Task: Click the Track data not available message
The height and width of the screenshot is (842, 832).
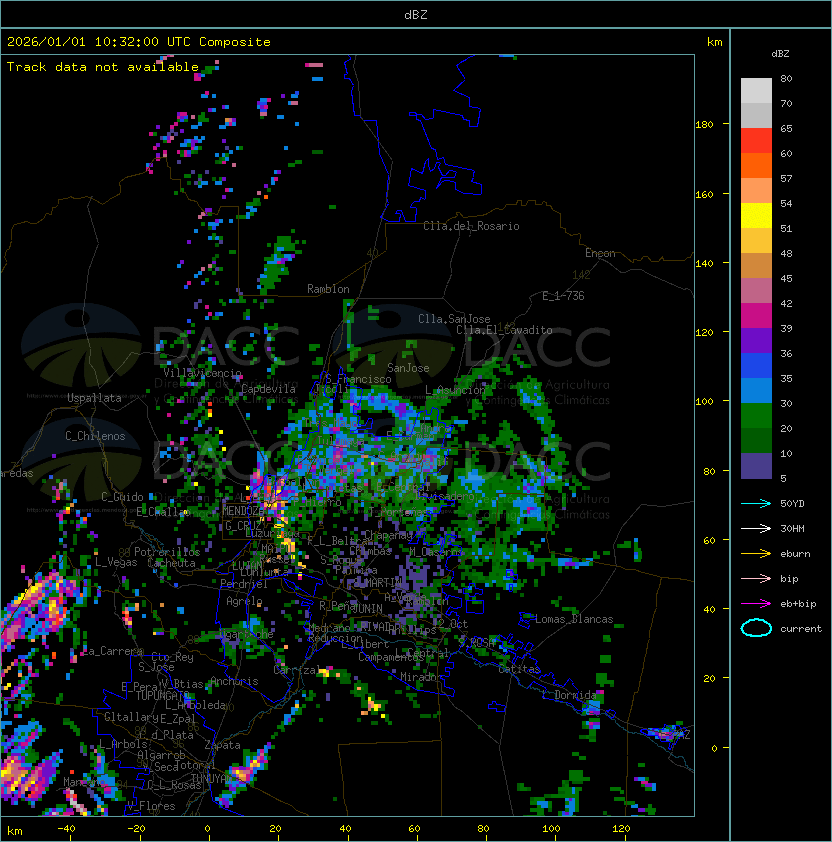Action: point(103,67)
